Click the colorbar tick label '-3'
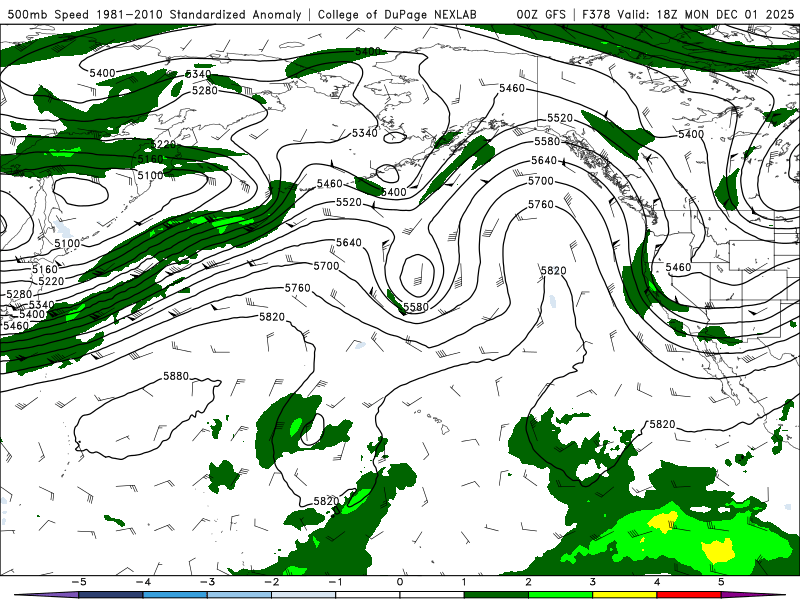The height and width of the screenshot is (600, 800). click(x=207, y=582)
